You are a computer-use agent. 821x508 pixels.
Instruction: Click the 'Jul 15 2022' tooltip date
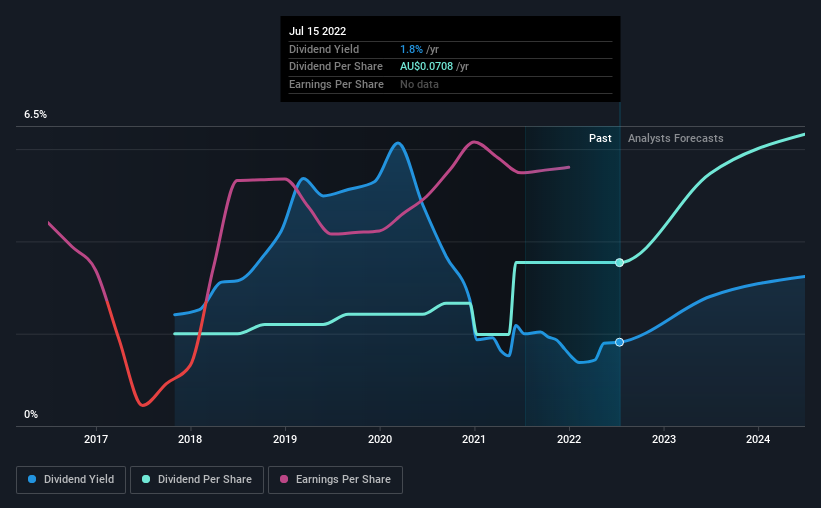pos(317,31)
